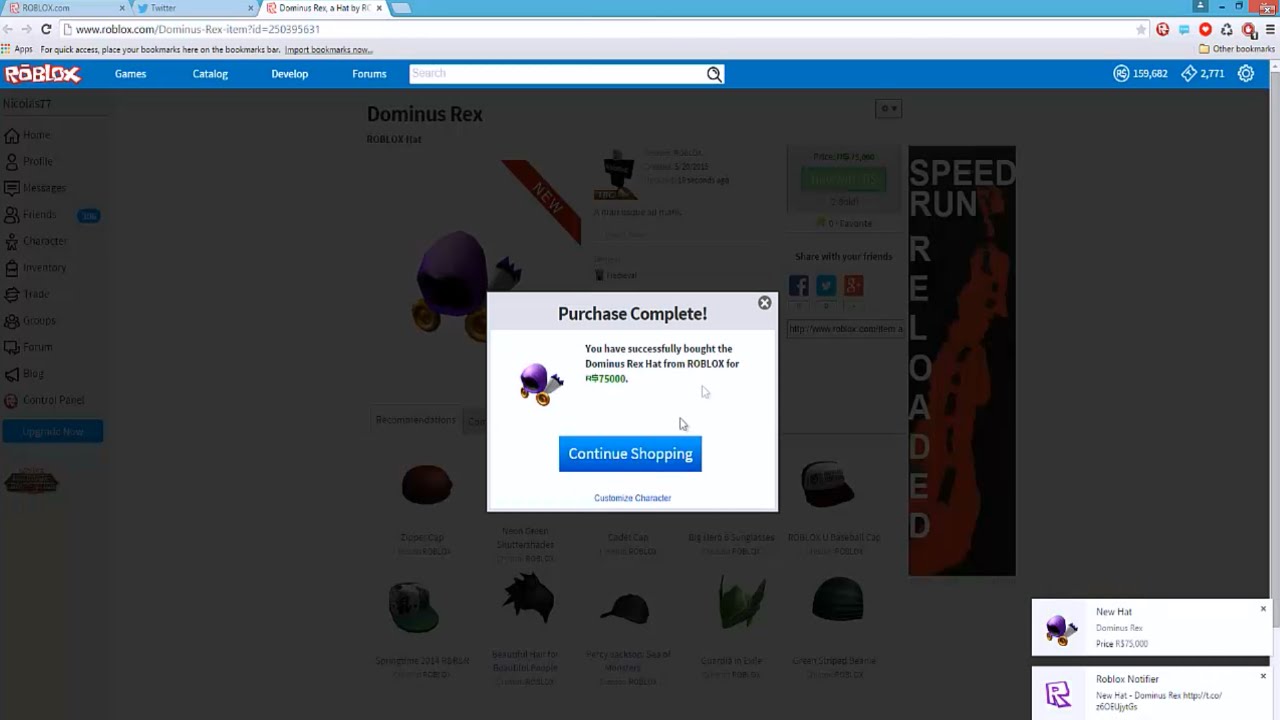Click the Dominus Rex hat thumbnail in dialog
Image resolution: width=1280 pixels, height=720 pixels.
(541, 384)
